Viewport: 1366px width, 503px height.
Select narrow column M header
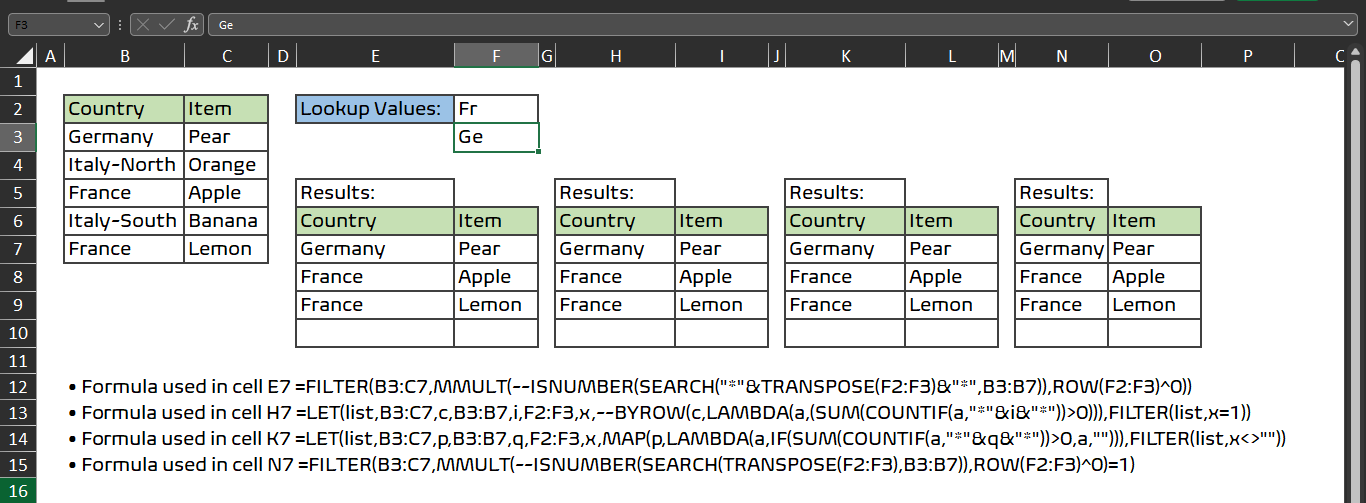pyautogui.click(x=1007, y=57)
